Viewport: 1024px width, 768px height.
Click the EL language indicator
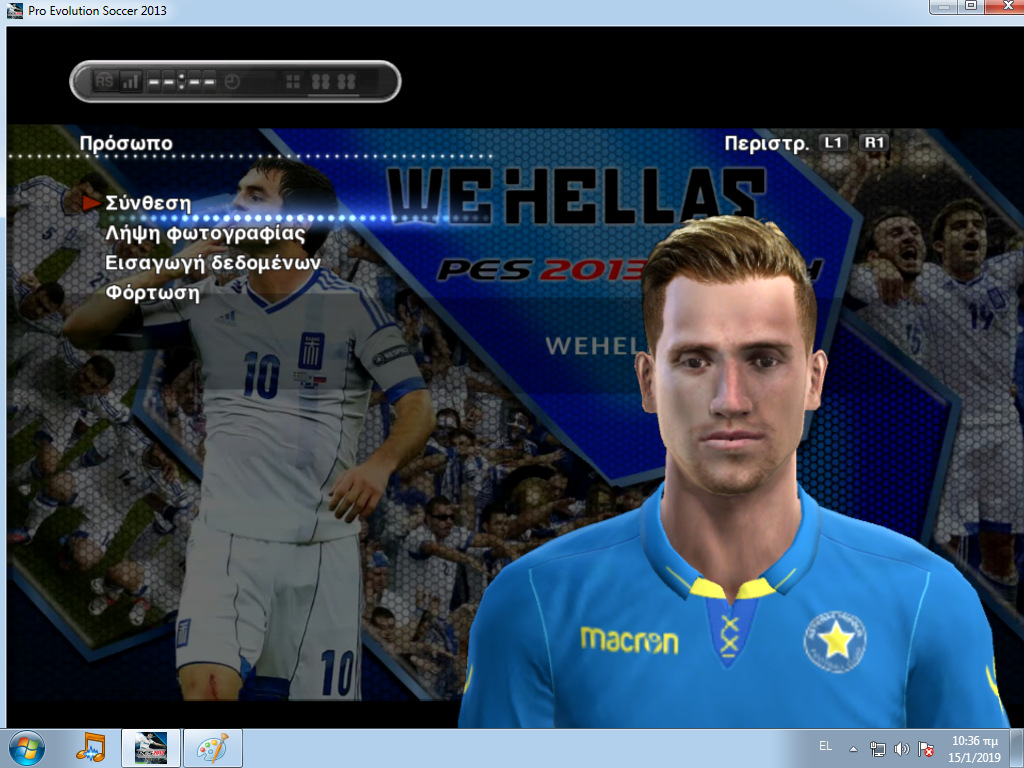825,746
